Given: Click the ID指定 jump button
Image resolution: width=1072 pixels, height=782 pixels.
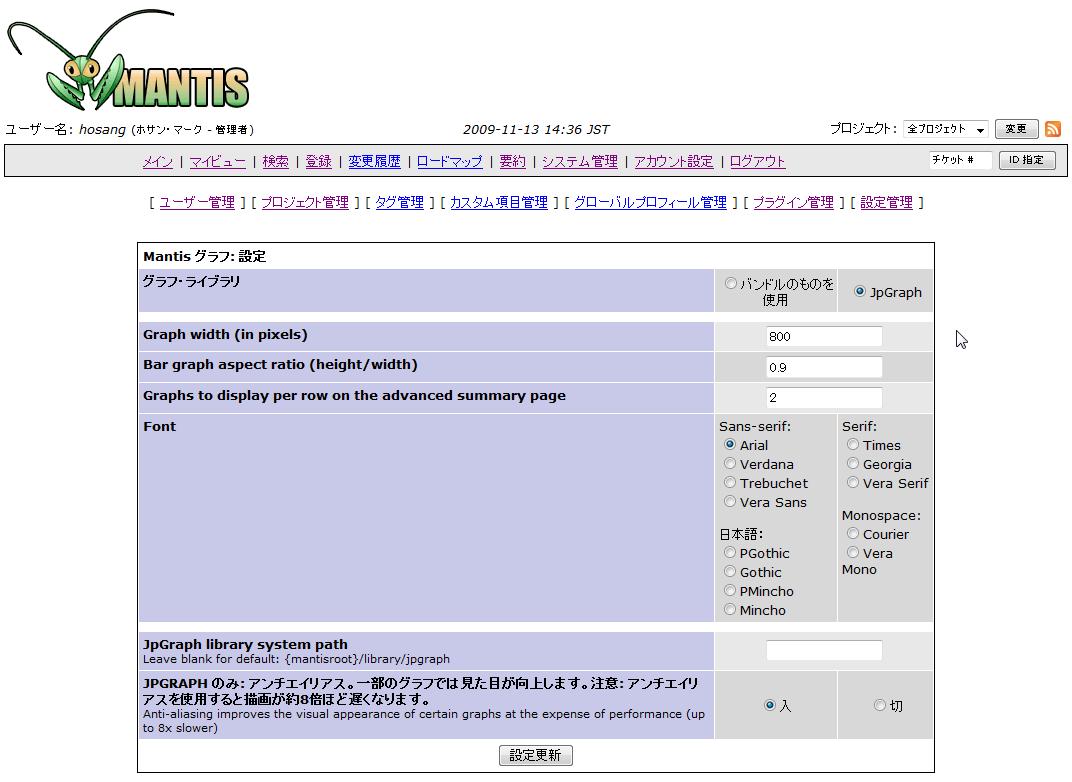Looking at the screenshot, I should pyautogui.click(x=1026, y=160).
